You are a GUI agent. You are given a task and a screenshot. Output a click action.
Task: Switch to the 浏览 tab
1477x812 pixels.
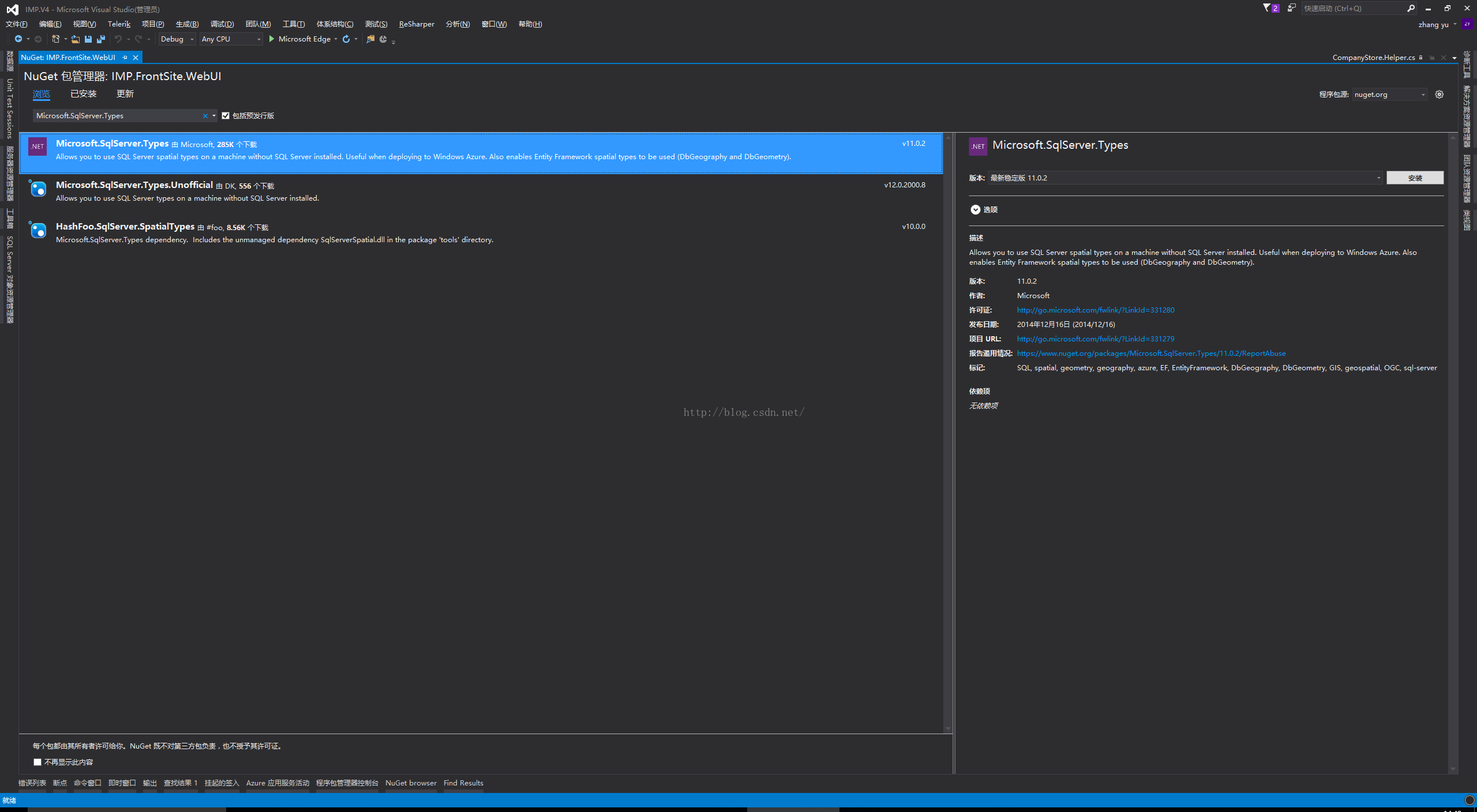(42, 93)
